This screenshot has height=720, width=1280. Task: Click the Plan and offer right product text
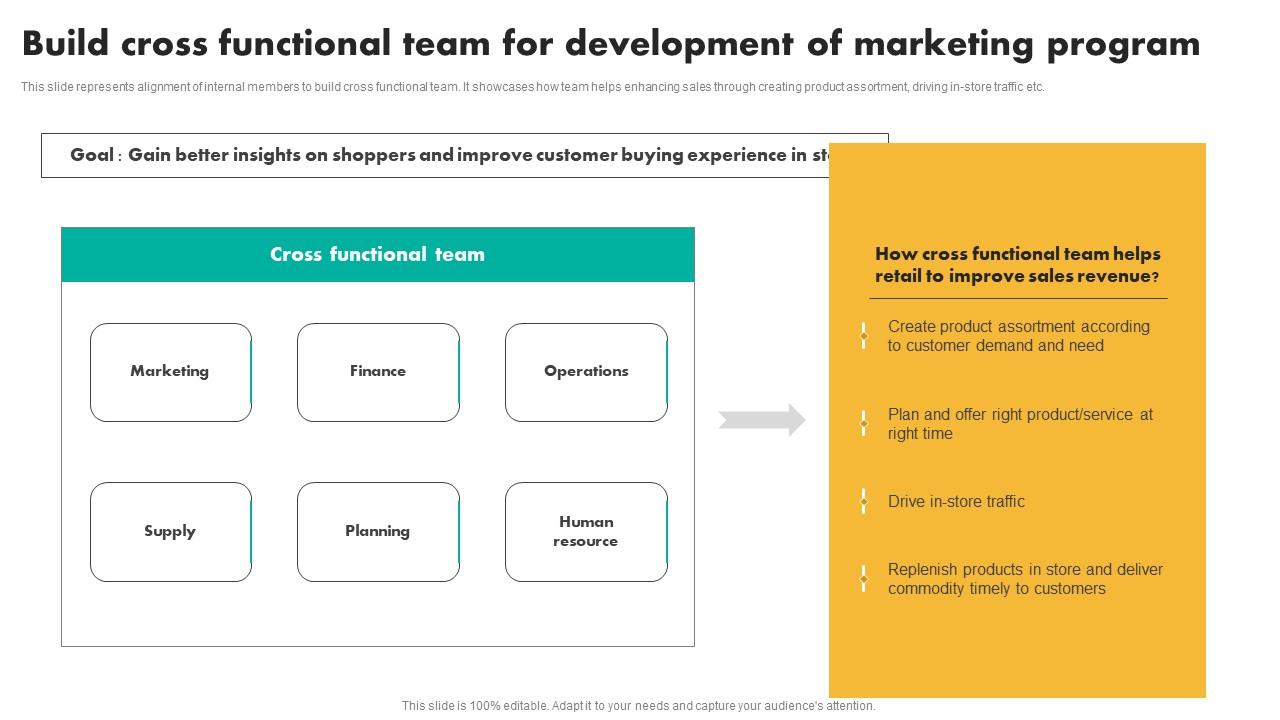pyautogui.click(x=1020, y=424)
